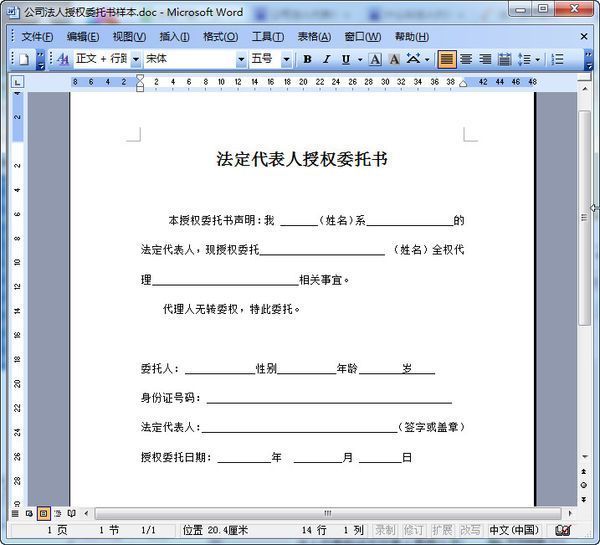
Task: Switch to Web Layout view
Action: point(29,514)
